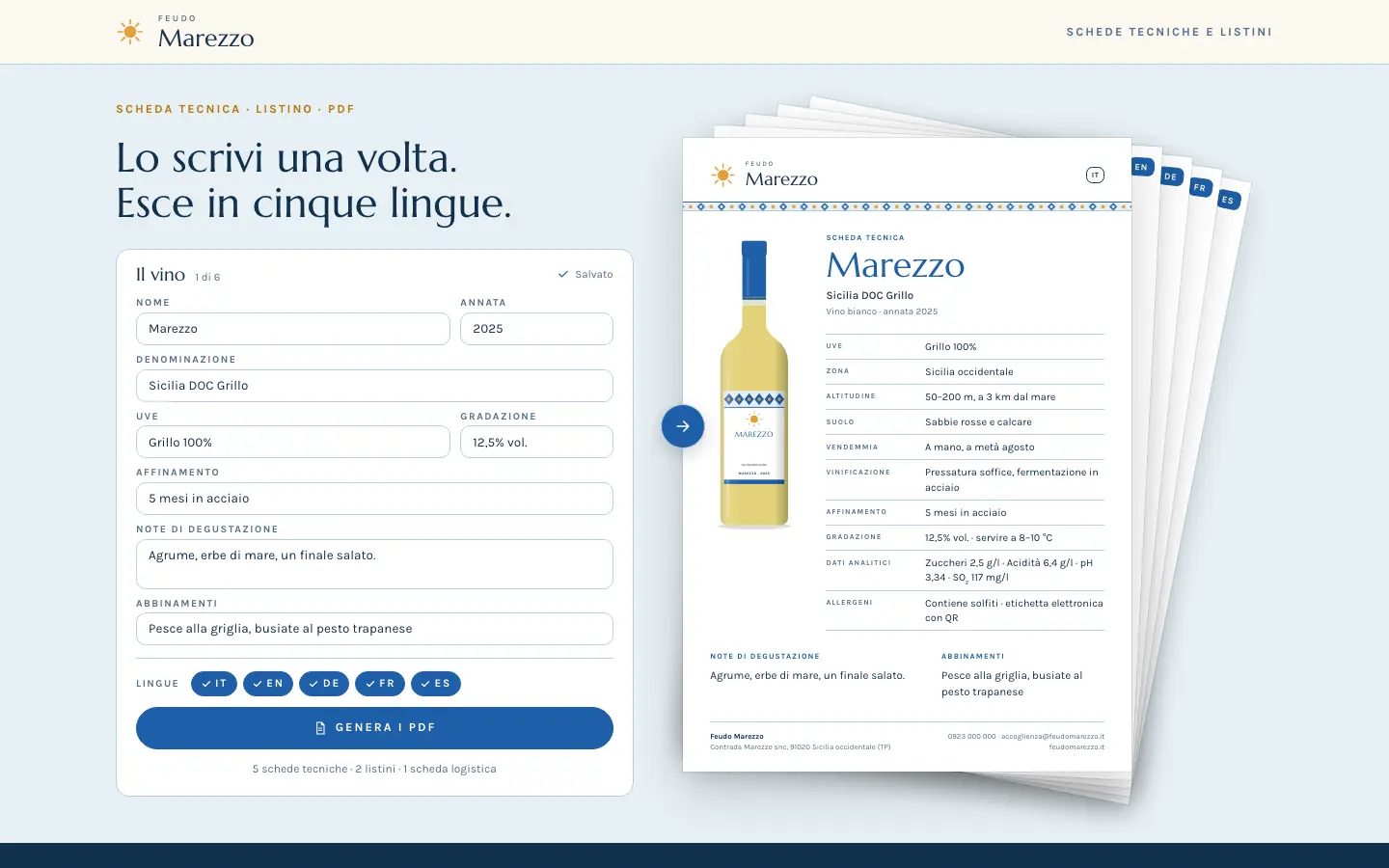This screenshot has width=1389, height=868.
Task: Click the Affinamento field
Action: (374, 499)
